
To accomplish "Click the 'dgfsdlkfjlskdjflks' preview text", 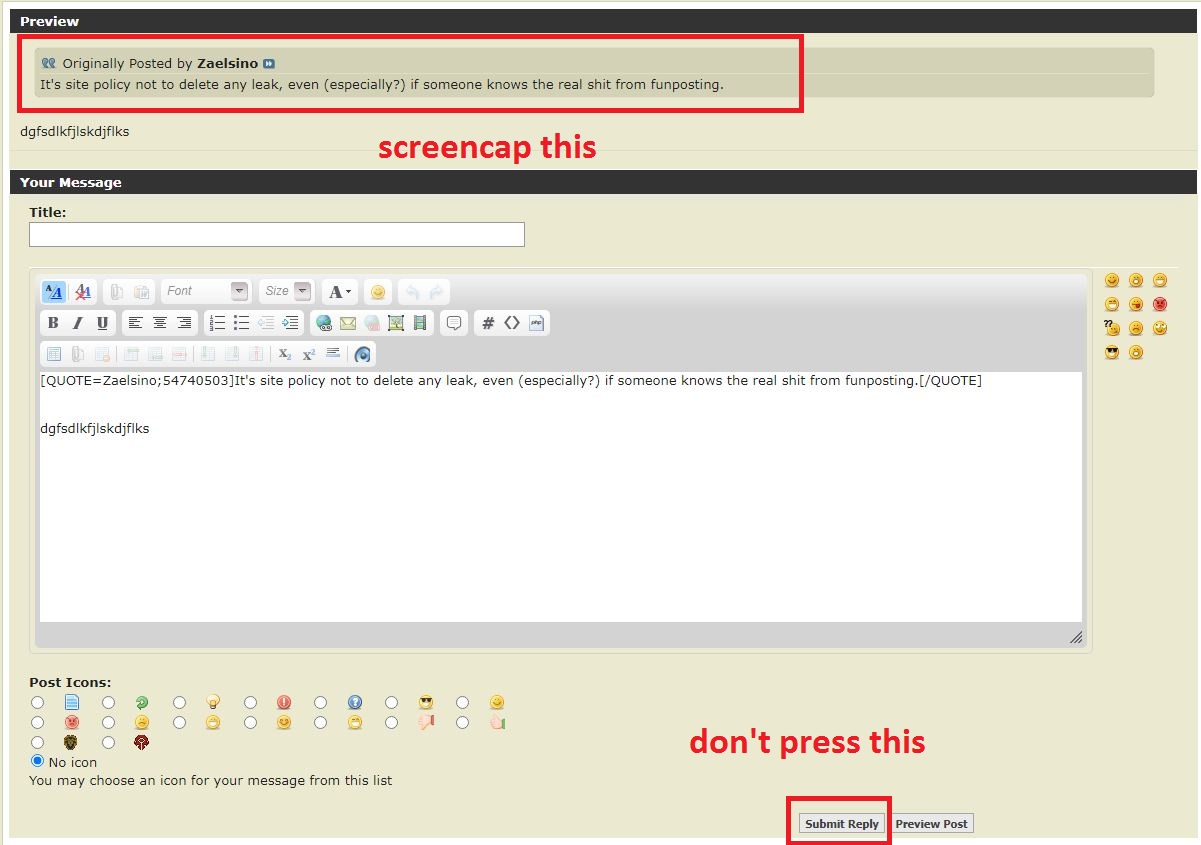I will (75, 131).
